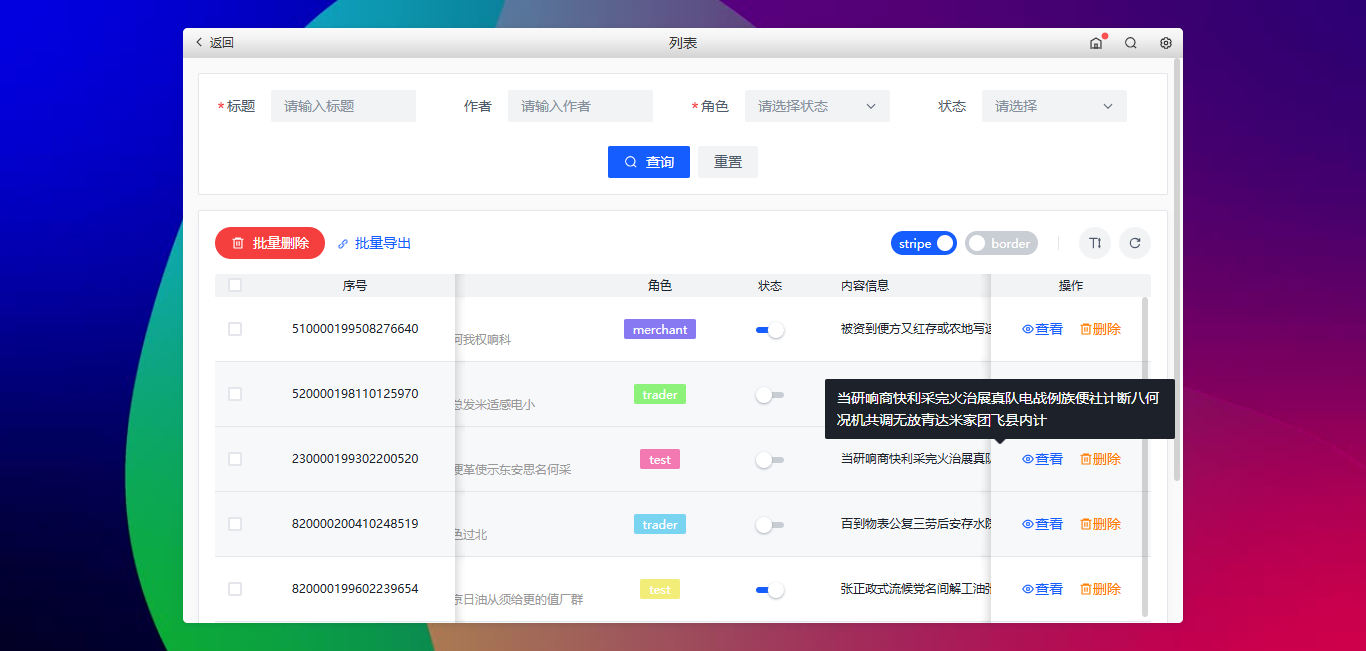Viewport: 1366px width, 651px height.
Task: Click 查看 in row 820000200410248519
Action: (x=1042, y=524)
